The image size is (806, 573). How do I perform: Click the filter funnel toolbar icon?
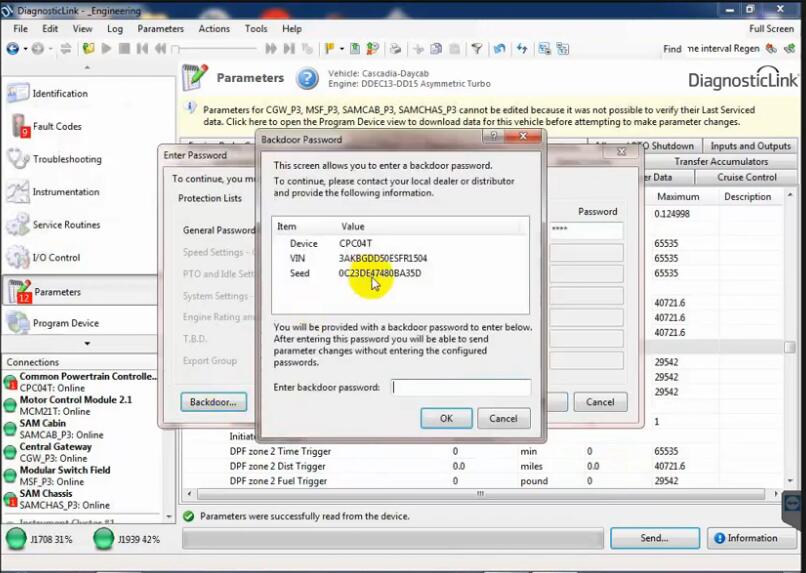477,49
